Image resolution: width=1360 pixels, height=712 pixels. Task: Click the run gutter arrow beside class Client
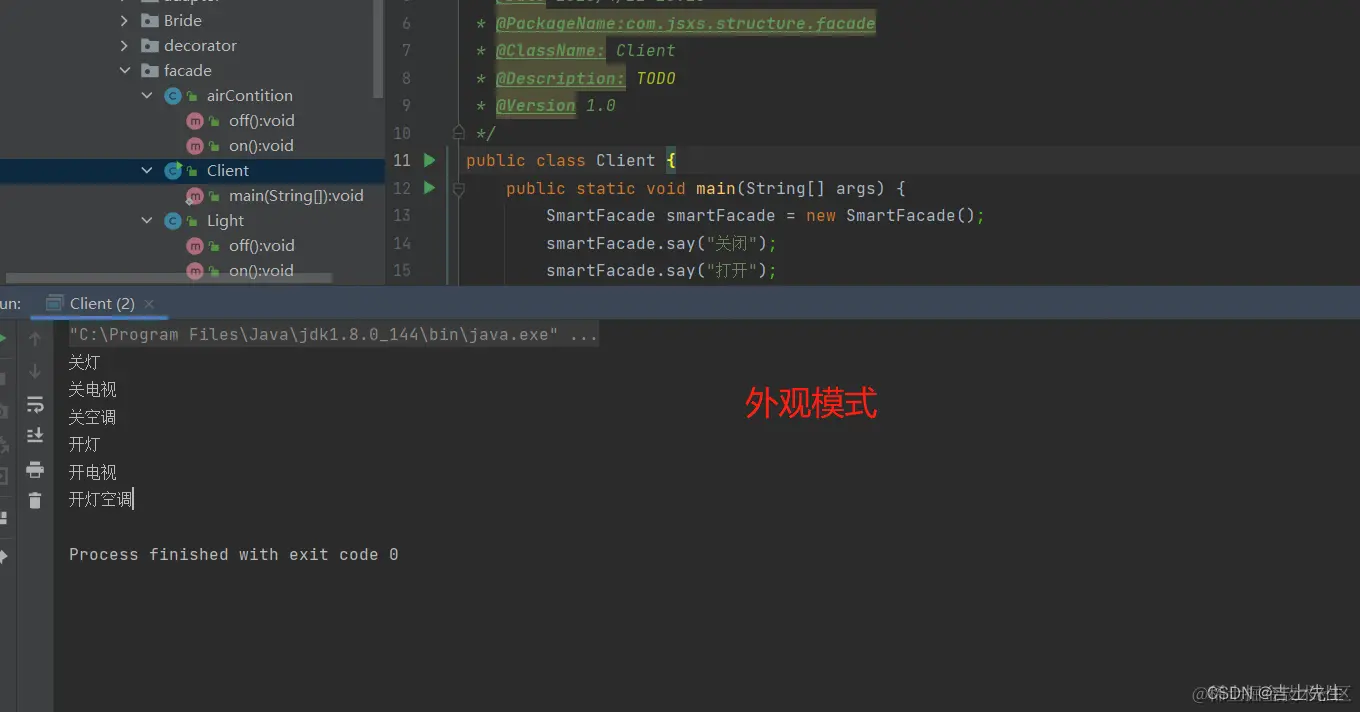coord(430,160)
